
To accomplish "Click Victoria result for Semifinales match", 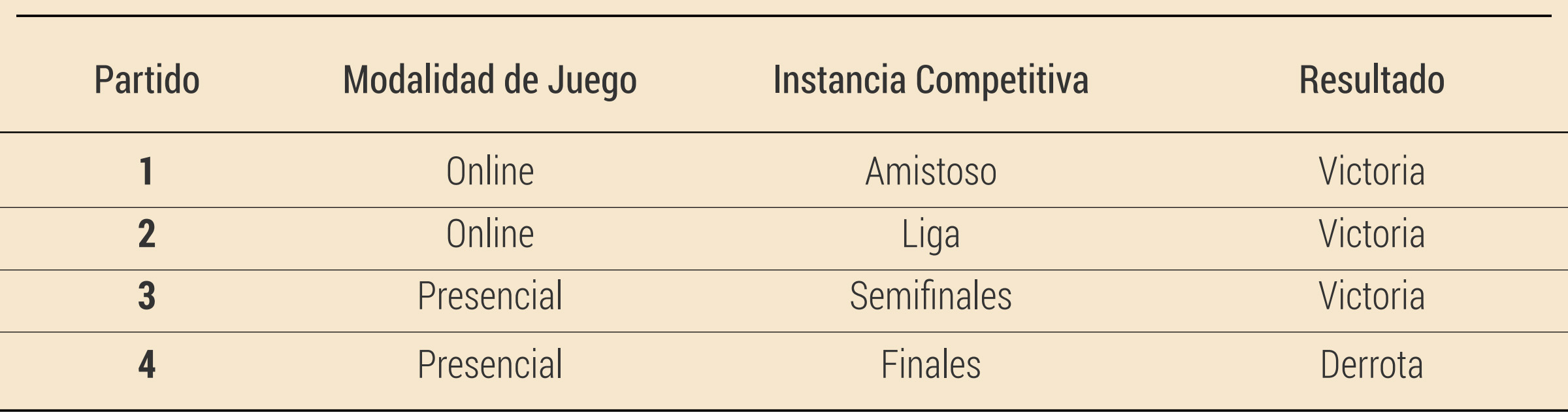I will click(1371, 296).
